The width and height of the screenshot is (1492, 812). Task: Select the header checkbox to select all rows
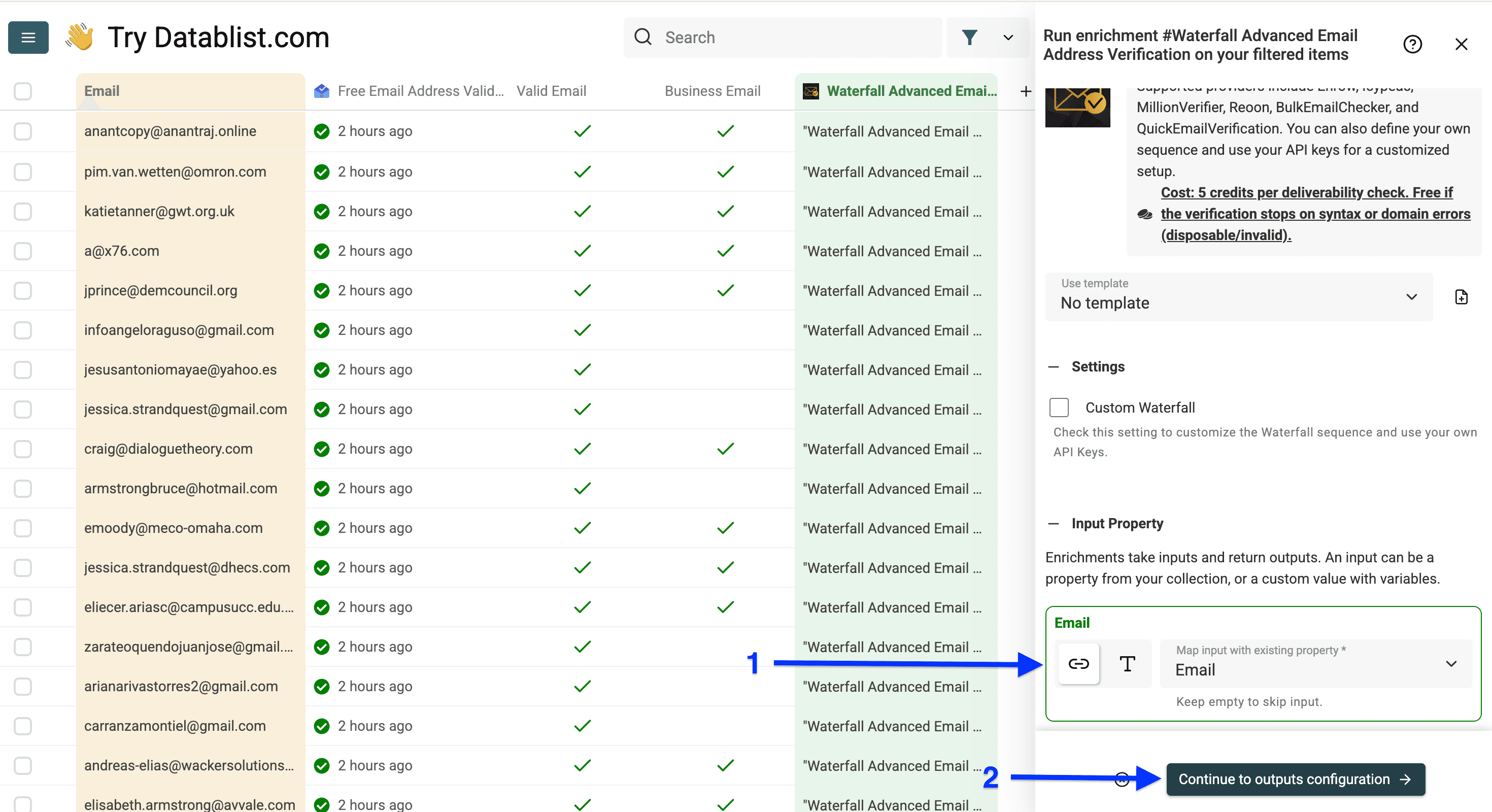(x=23, y=91)
